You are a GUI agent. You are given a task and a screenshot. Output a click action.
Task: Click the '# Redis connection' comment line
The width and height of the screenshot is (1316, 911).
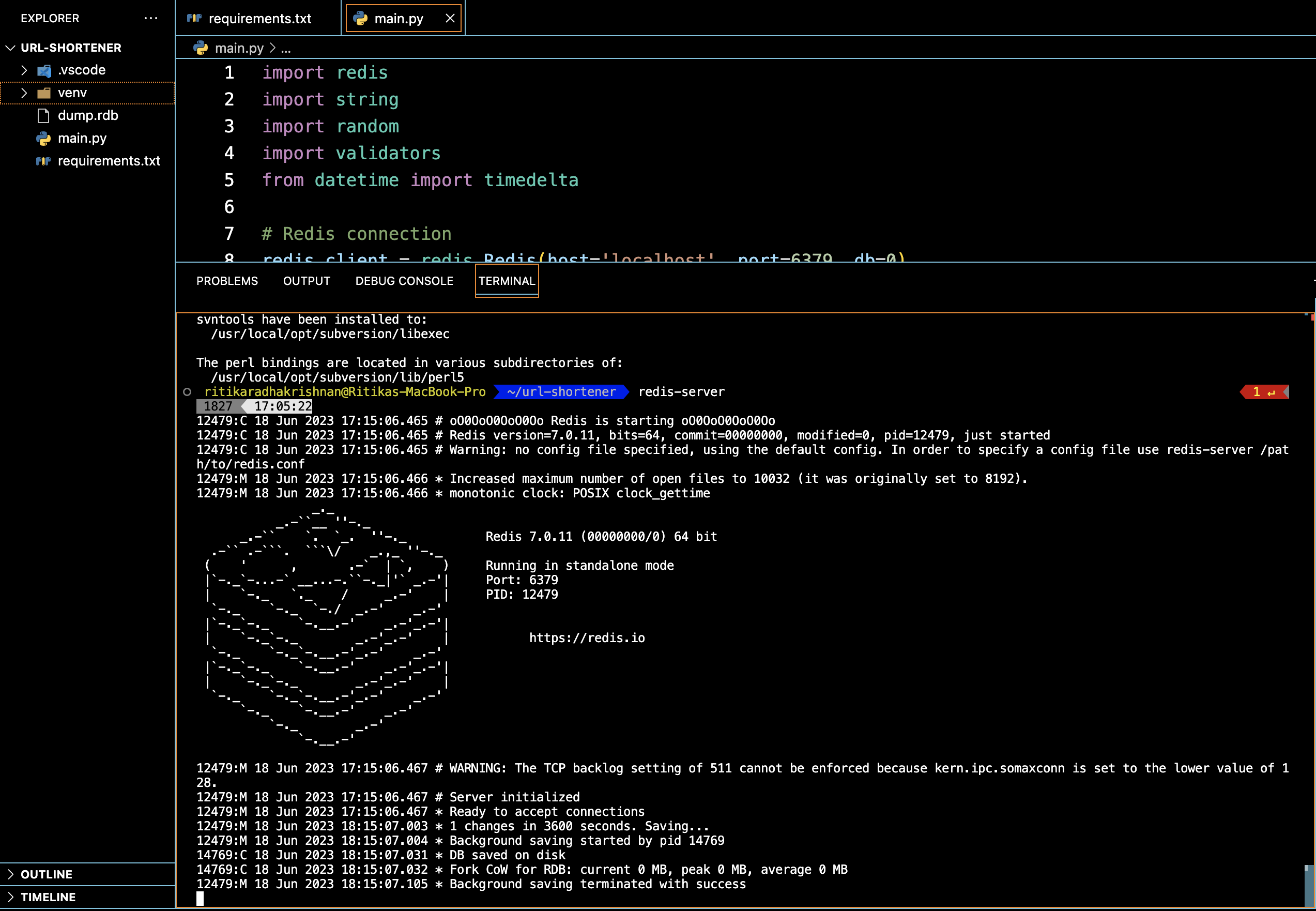tap(357, 234)
